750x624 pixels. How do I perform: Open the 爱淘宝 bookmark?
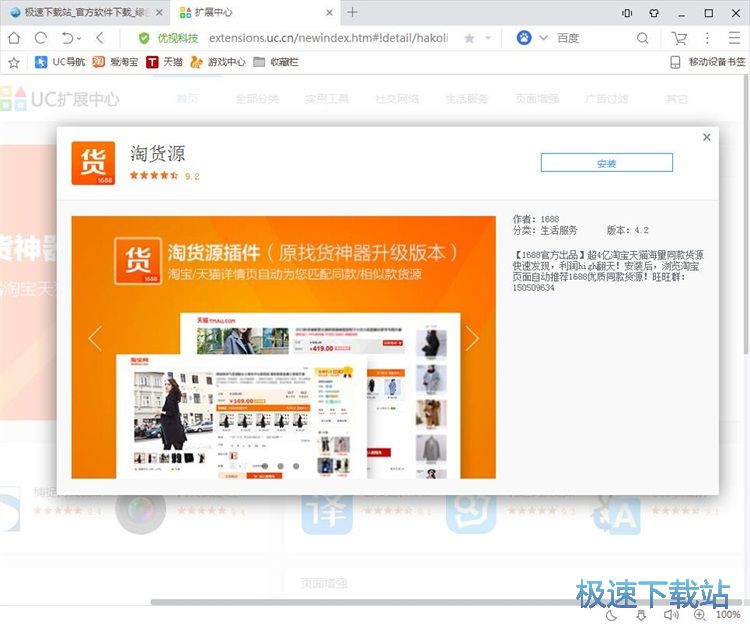pos(115,62)
